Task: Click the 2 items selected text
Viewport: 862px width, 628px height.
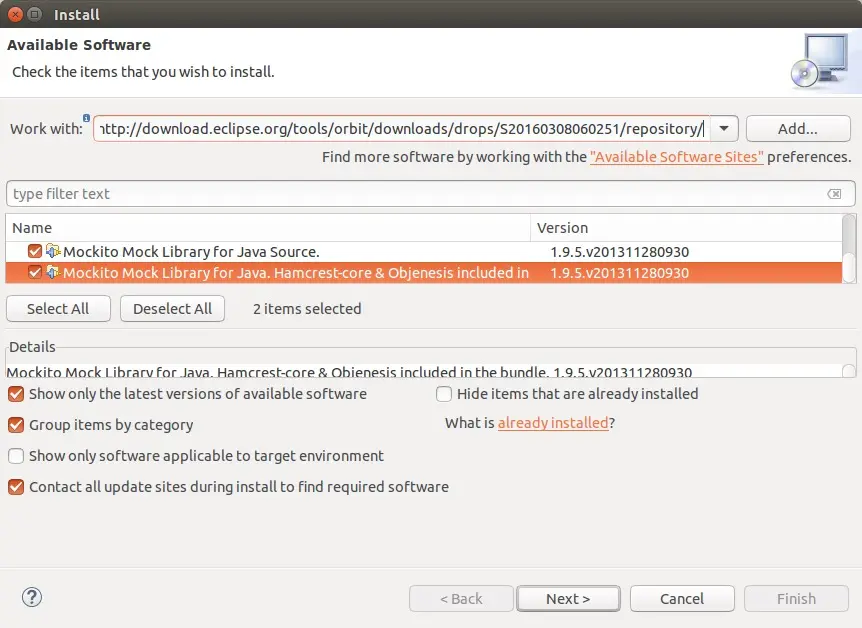Action: (307, 309)
